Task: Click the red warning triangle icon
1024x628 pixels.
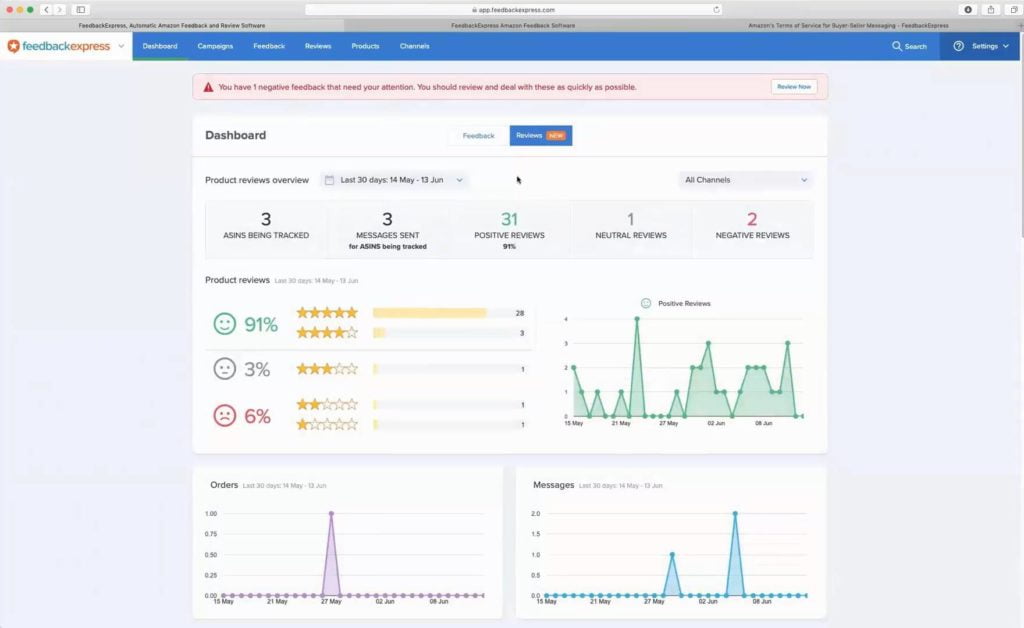Action: point(208,87)
